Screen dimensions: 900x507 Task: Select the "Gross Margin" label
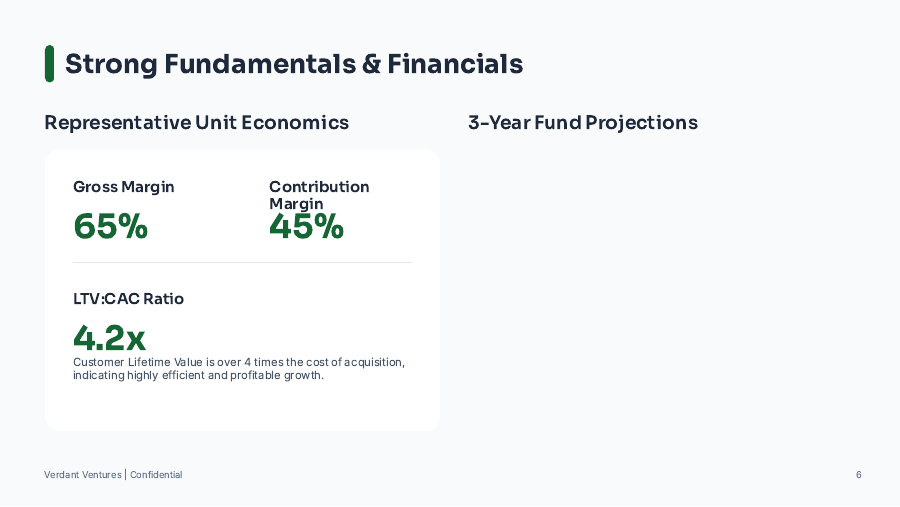pyautogui.click(x=124, y=187)
